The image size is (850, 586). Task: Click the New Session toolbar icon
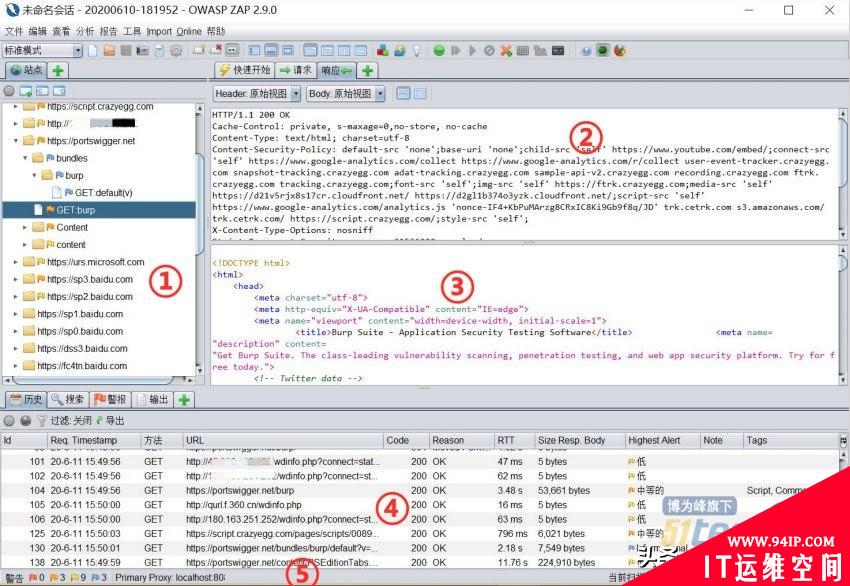(x=93, y=50)
